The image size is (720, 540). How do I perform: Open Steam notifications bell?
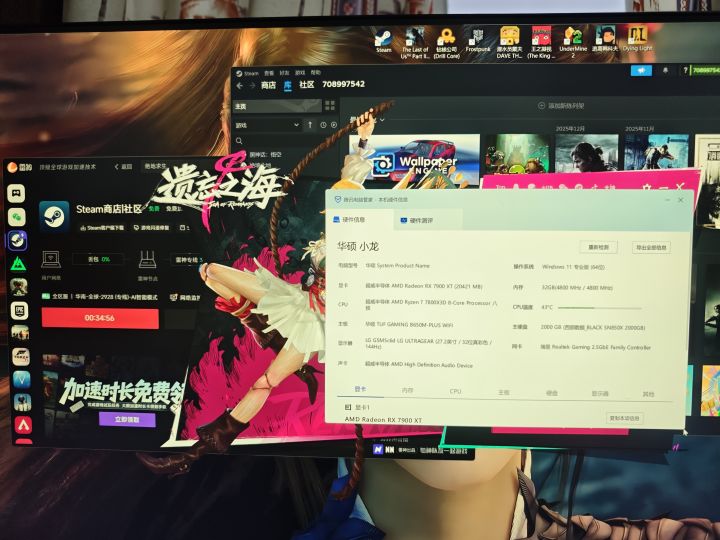pos(665,70)
